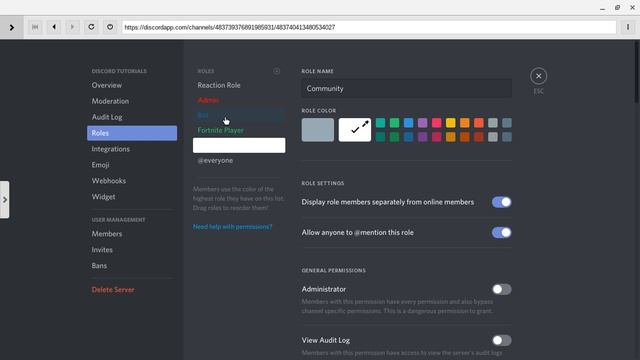Pick the dark blue color swatch
The height and width of the screenshot is (360, 640).
pos(409,137)
